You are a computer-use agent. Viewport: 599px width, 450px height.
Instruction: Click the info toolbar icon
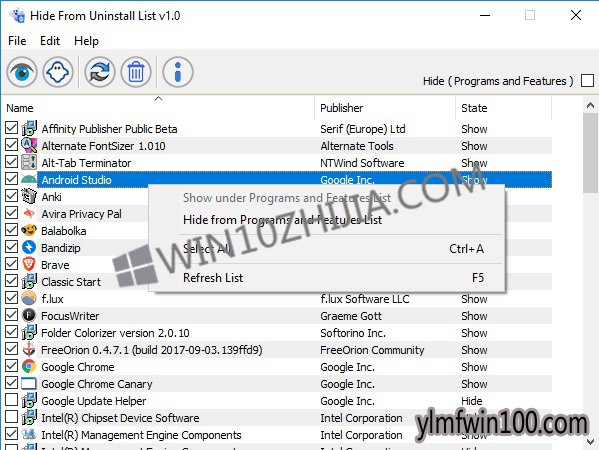point(178,72)
